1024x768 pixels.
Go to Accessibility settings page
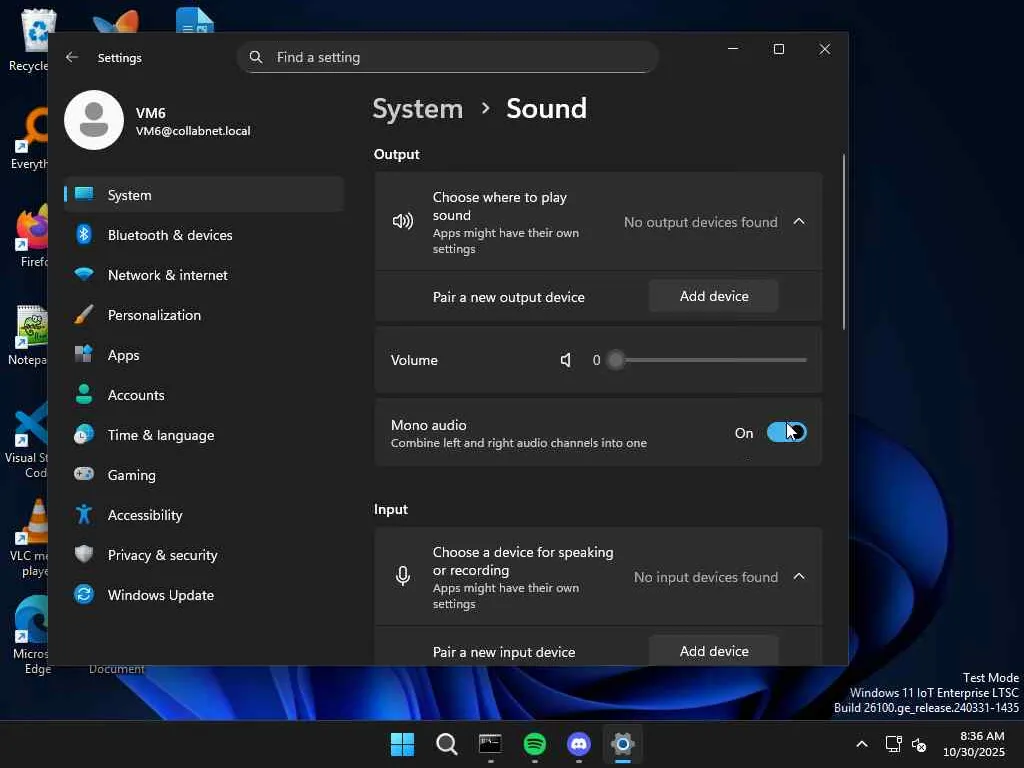[145, 515]
